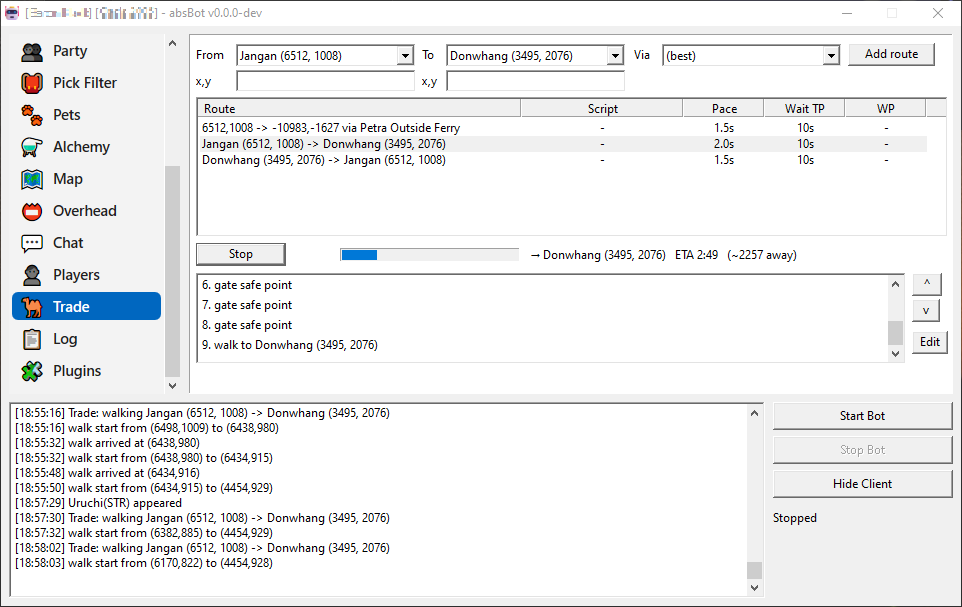Click the Uruchi(STR) appeared log line
962x607 pixels.
[98, 503]
